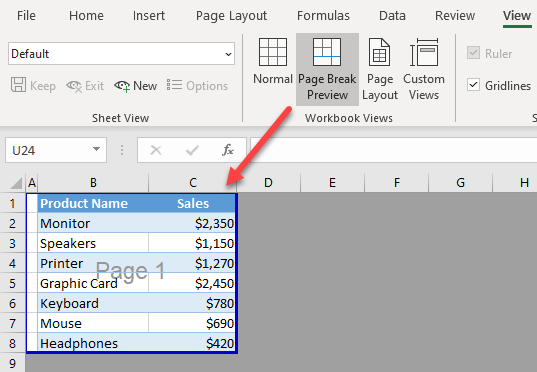Screen dimensions: 537x372
Task: Select column G header
Action: 460,183
